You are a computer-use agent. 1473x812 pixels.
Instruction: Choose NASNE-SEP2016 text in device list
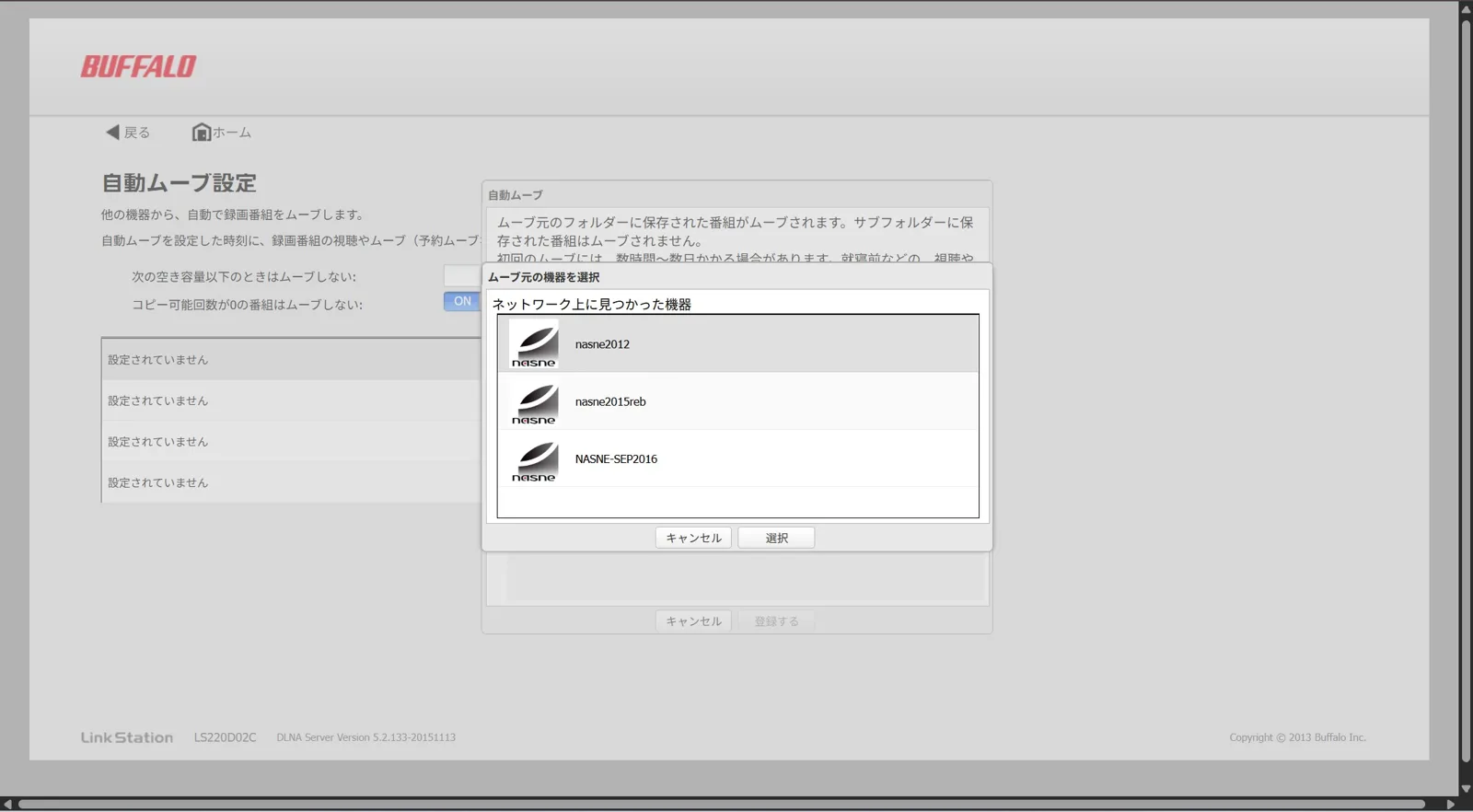point(616,458)
